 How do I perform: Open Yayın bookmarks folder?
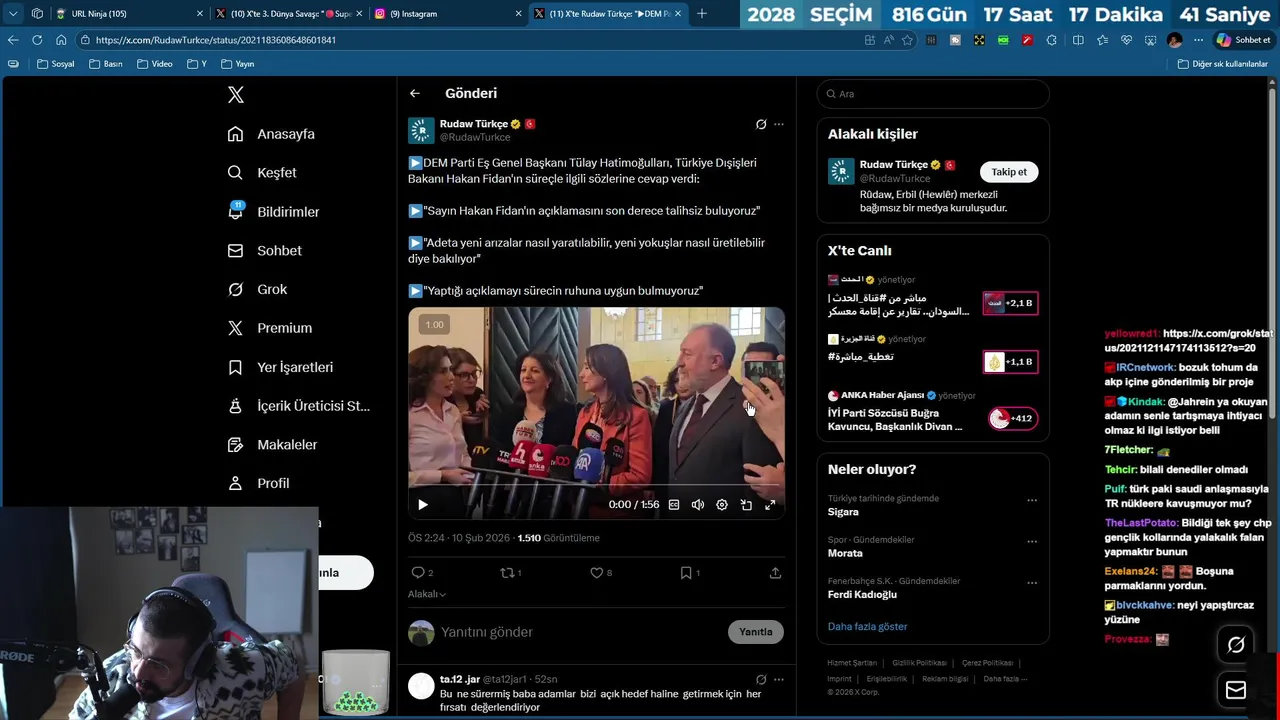(237, 64)
